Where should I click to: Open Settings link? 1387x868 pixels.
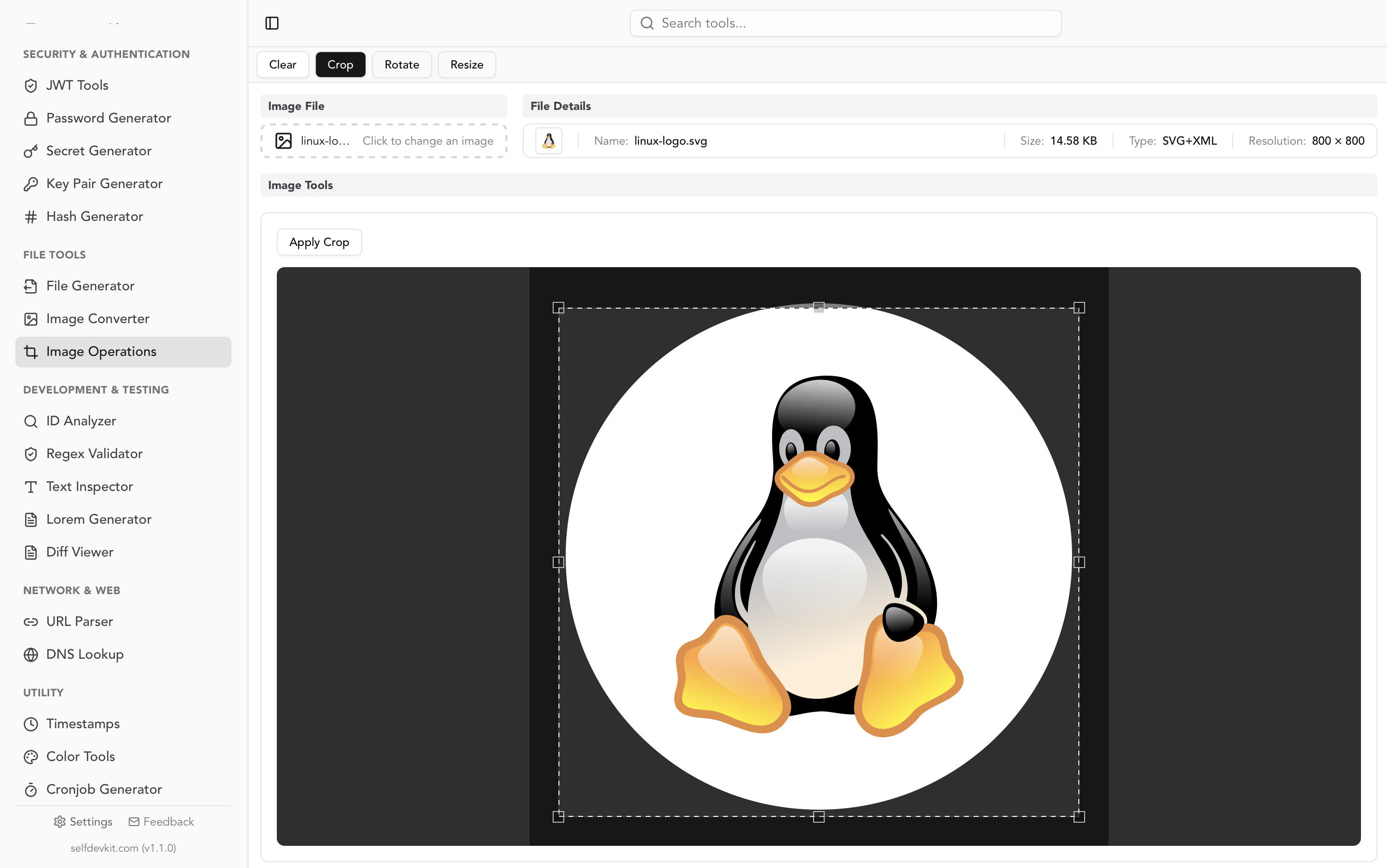[x=83, y=822]
